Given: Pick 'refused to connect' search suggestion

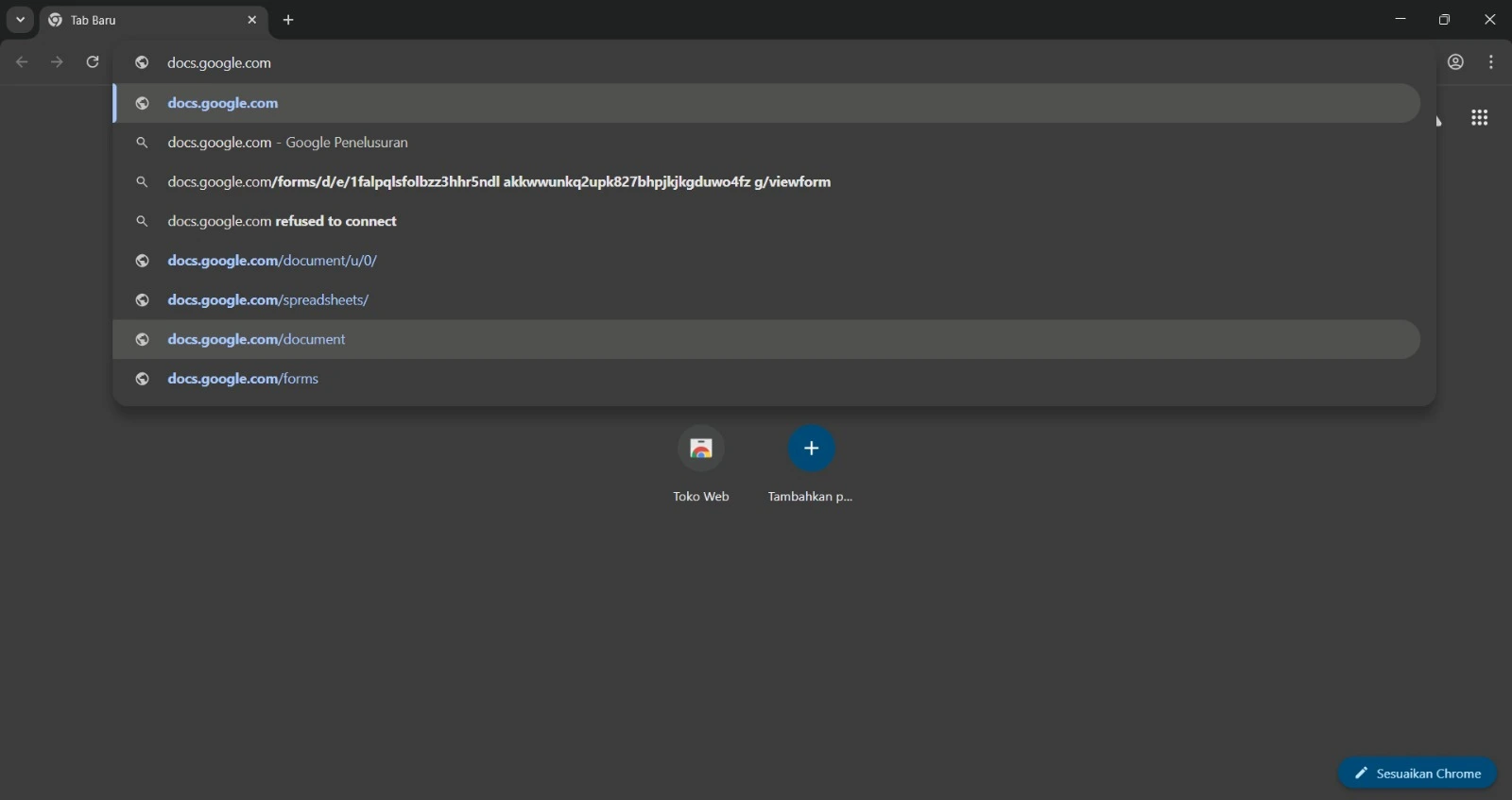Looking at the screenshot, I should (x=282, y=222).
